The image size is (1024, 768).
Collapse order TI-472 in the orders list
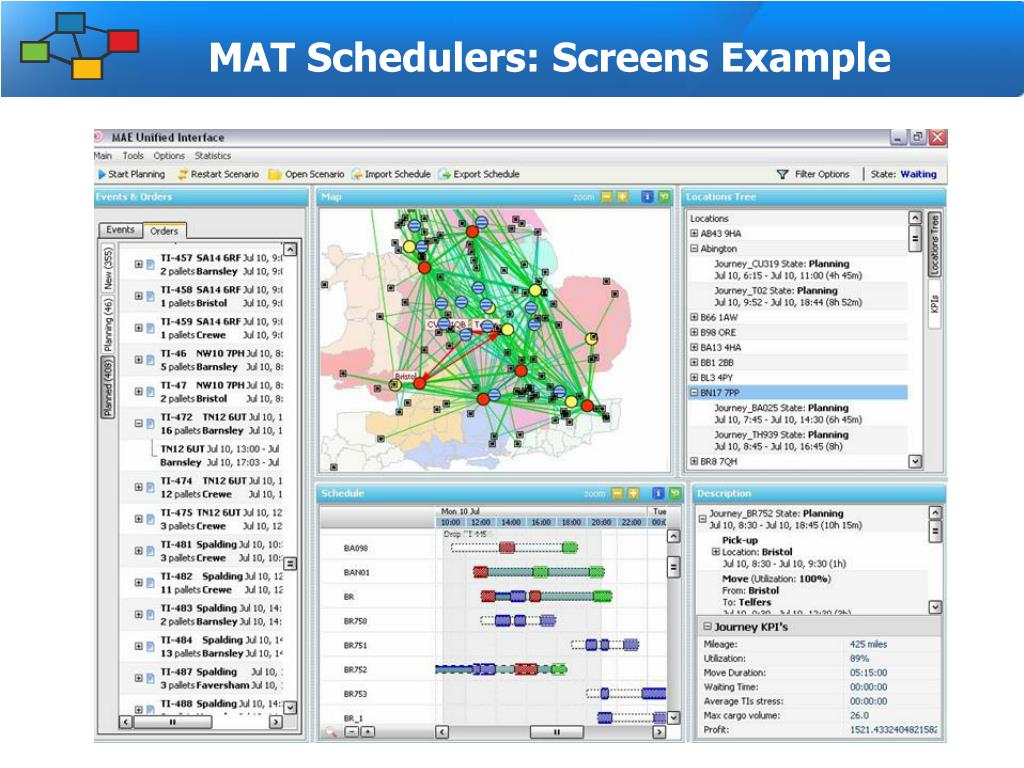(138, 424)
